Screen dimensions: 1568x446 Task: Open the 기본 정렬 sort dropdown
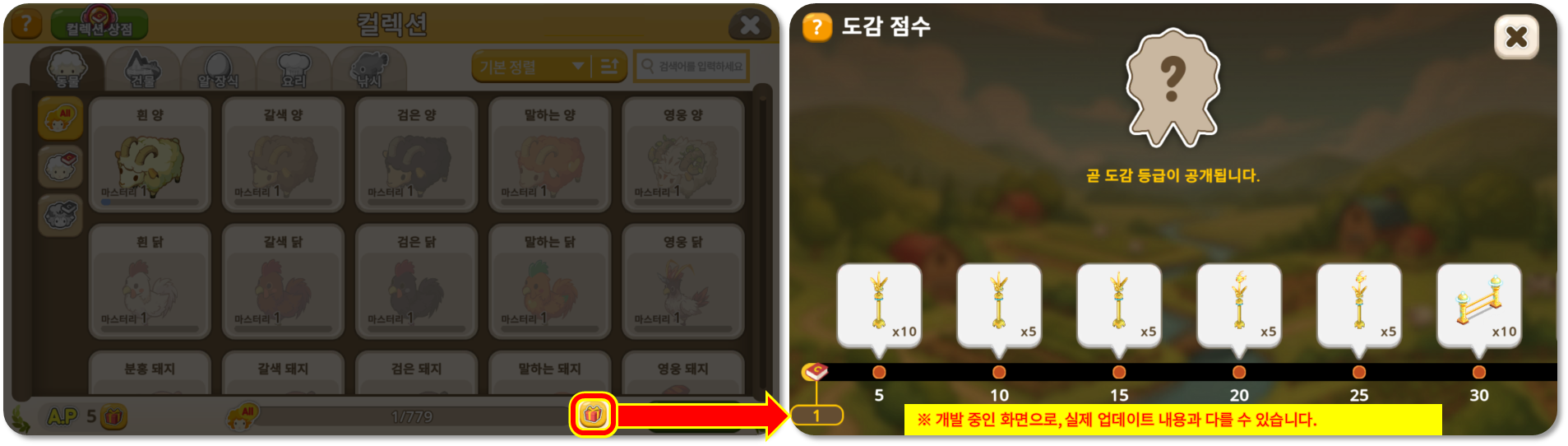[x=532, y=67]
